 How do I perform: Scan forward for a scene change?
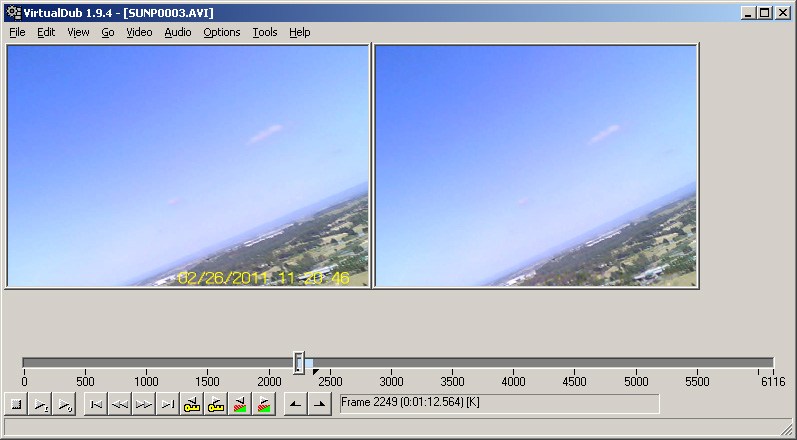click(264, 404)
